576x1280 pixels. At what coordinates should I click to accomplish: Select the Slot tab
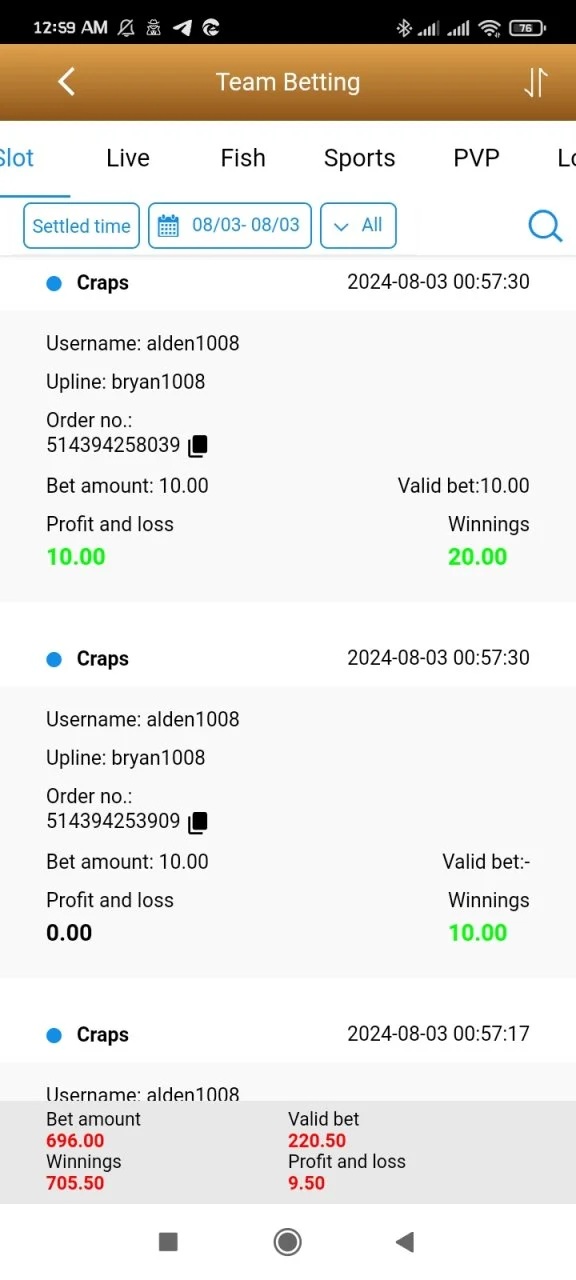tap(17, 158)
